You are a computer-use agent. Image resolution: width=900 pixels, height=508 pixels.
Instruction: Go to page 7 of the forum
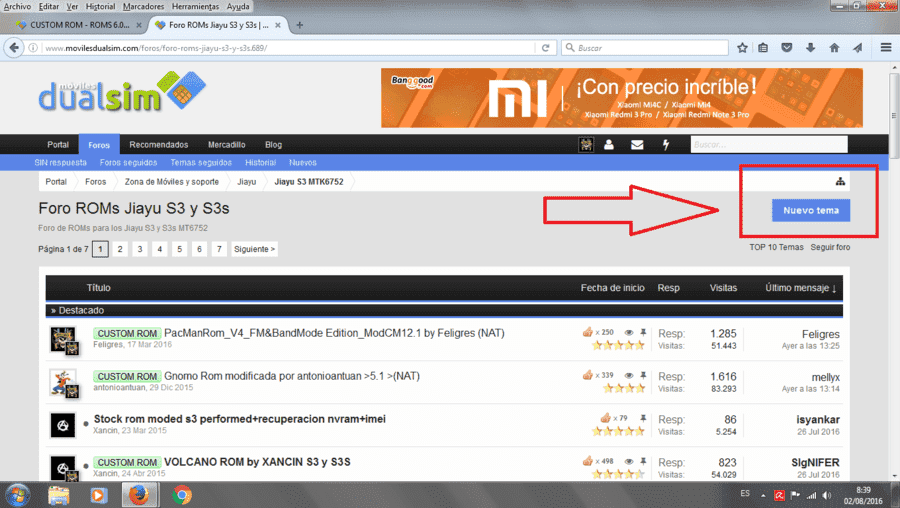pos(219,249)
